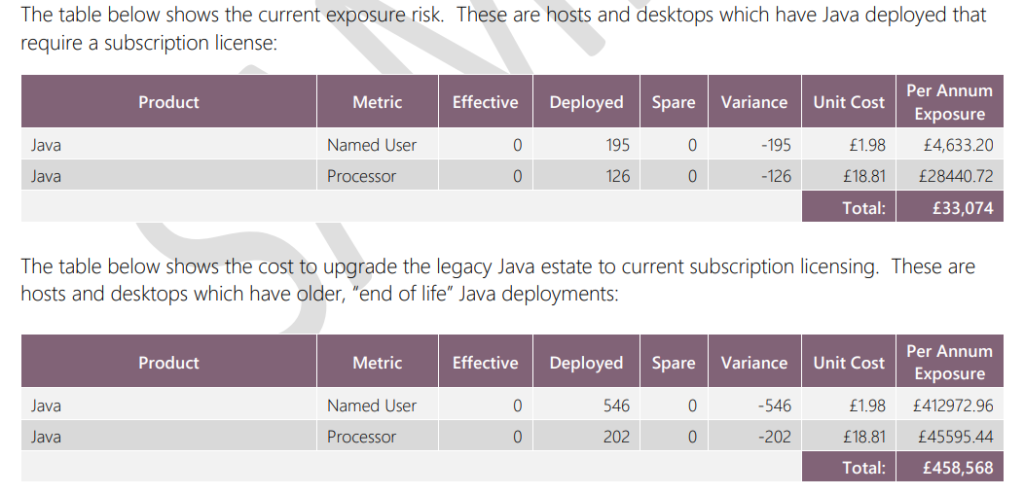This screenshot has height=494, width=1024.
Task: Select the deployed value 195
Action: (617, 145)
